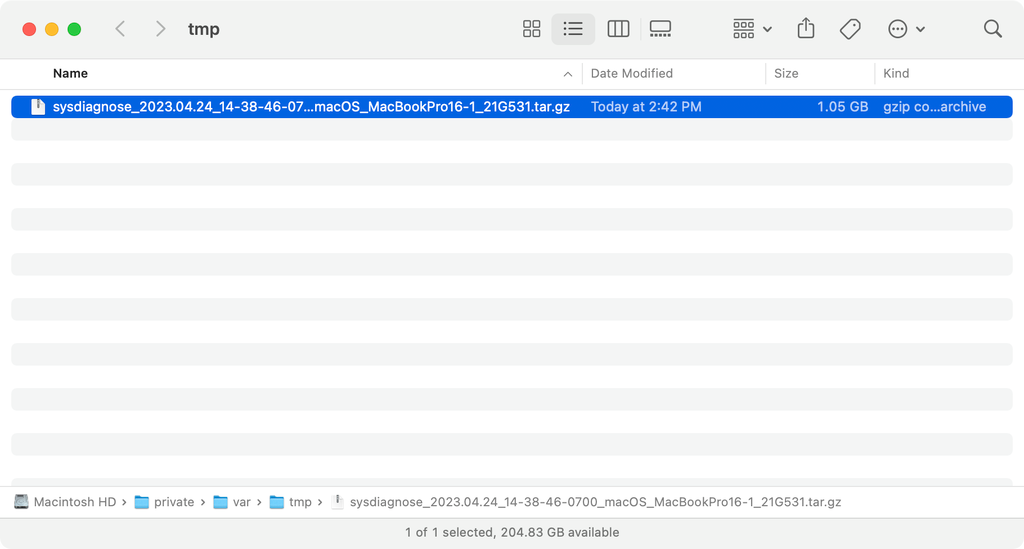Select the sysdiagnose tar.gz file row
This screenshot has width=1024, height=549.
pyautogui.click(x=512, y=106)
